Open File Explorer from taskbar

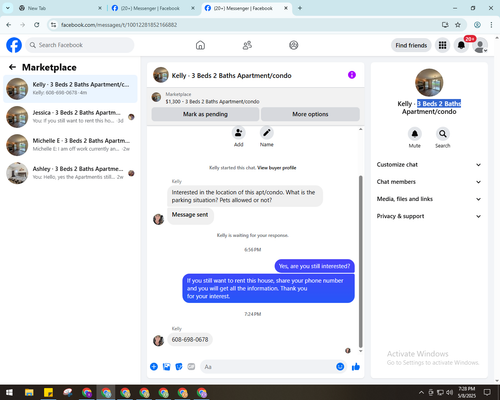point(29,392)
